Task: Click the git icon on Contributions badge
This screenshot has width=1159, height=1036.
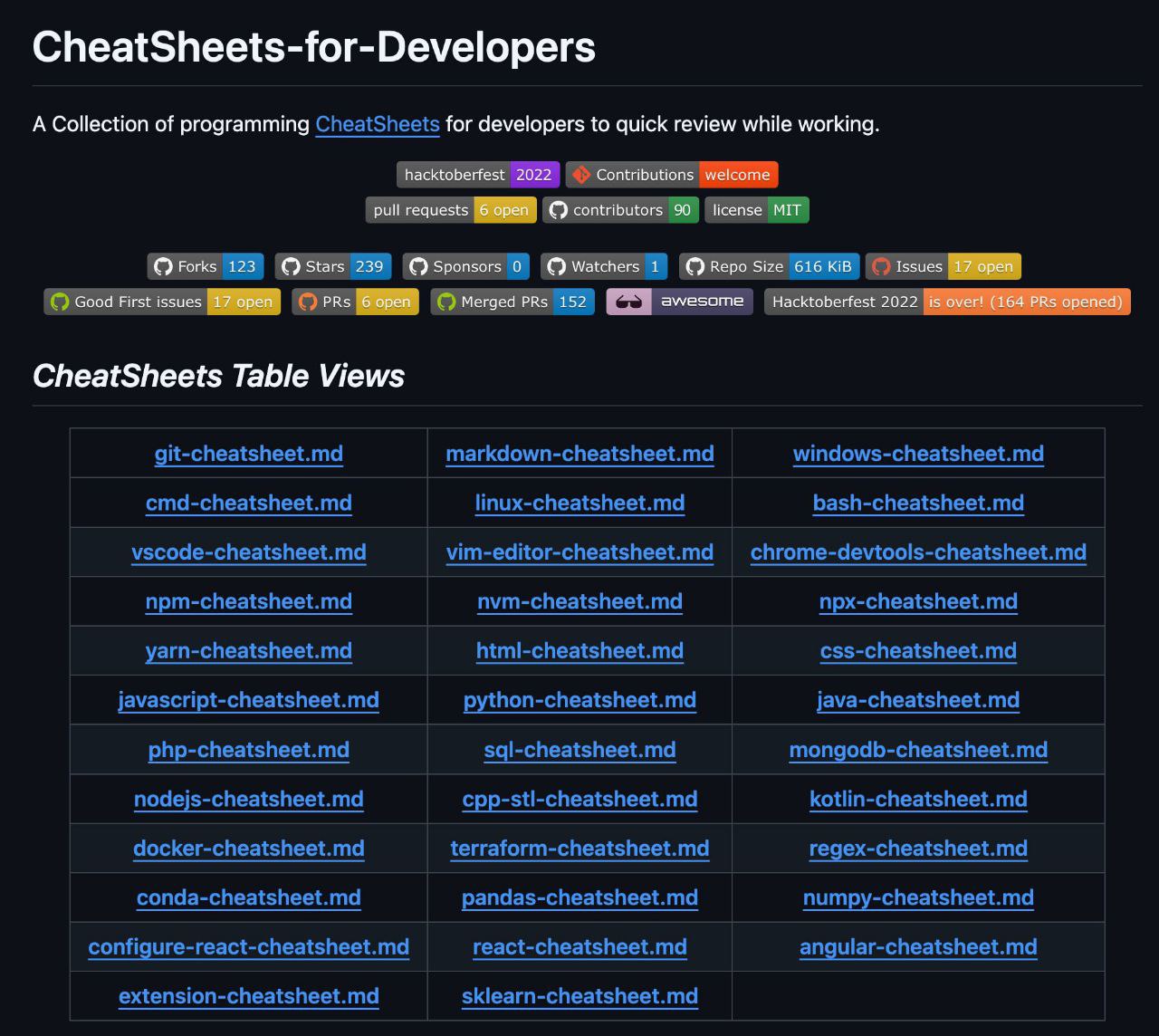Action: click(581, 175)
